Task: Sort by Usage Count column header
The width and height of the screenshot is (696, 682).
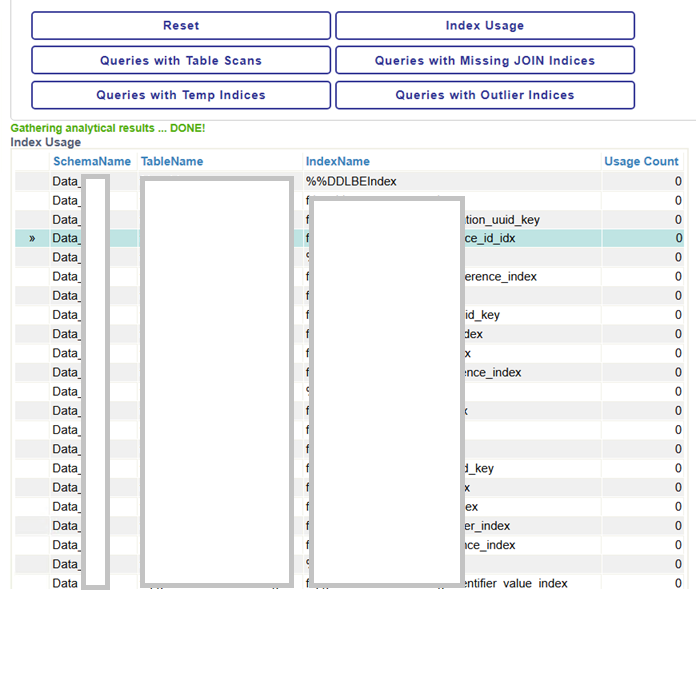Action: pyautogui.click(x=641, y=162)
